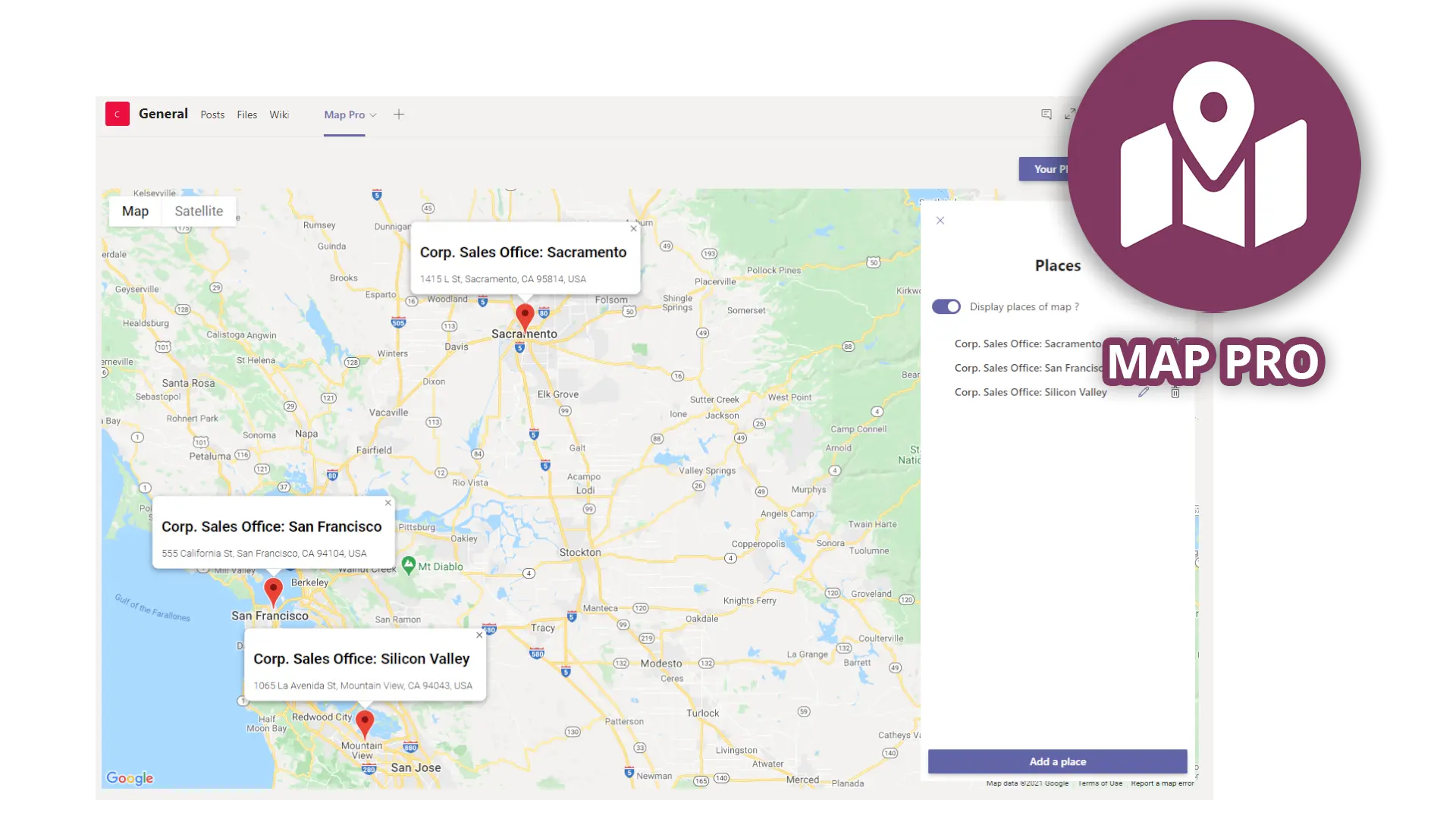Click the red team avatar icon

(x=117, y=114)
